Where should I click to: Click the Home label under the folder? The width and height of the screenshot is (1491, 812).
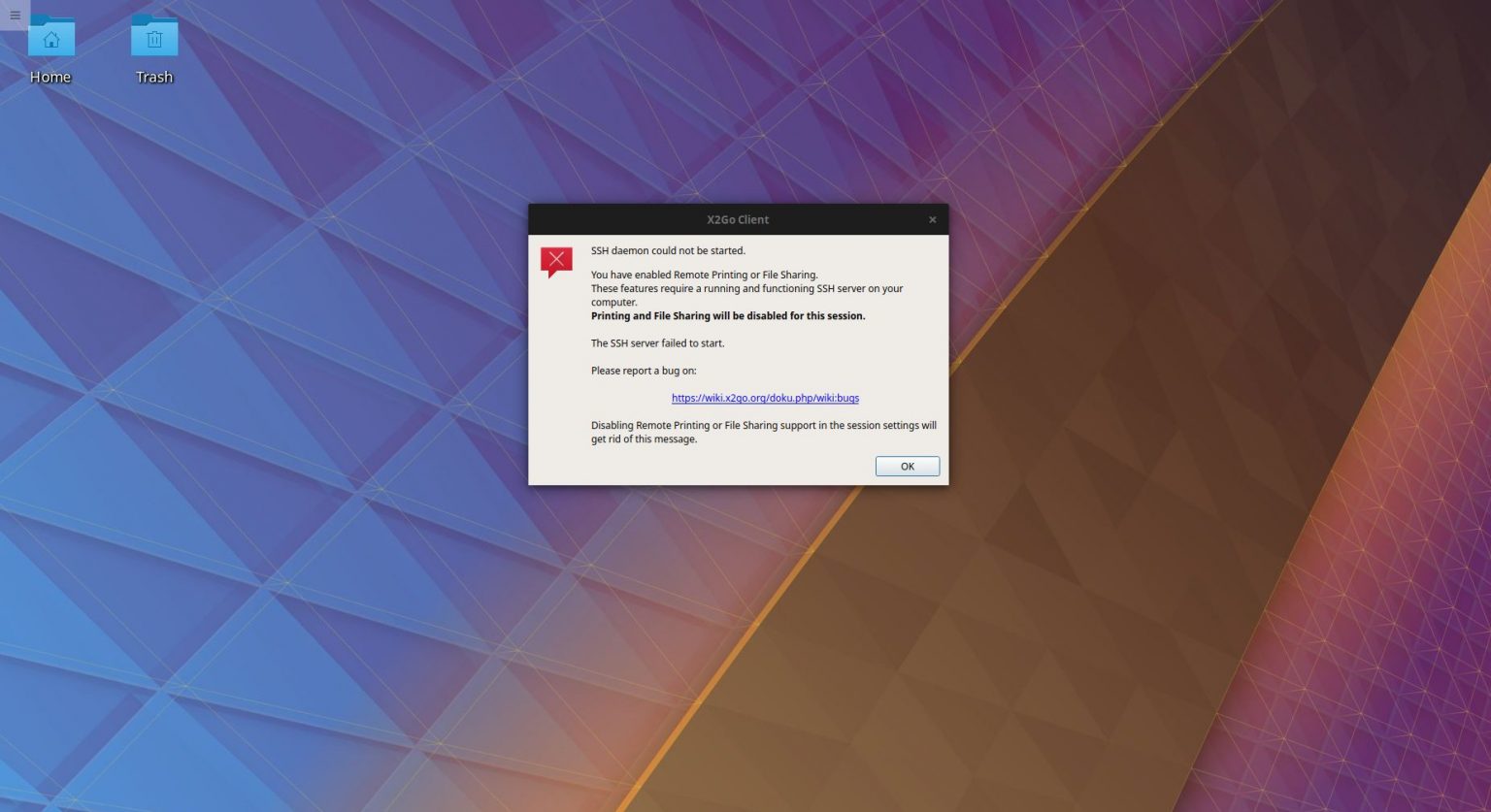tap(50, 77)
